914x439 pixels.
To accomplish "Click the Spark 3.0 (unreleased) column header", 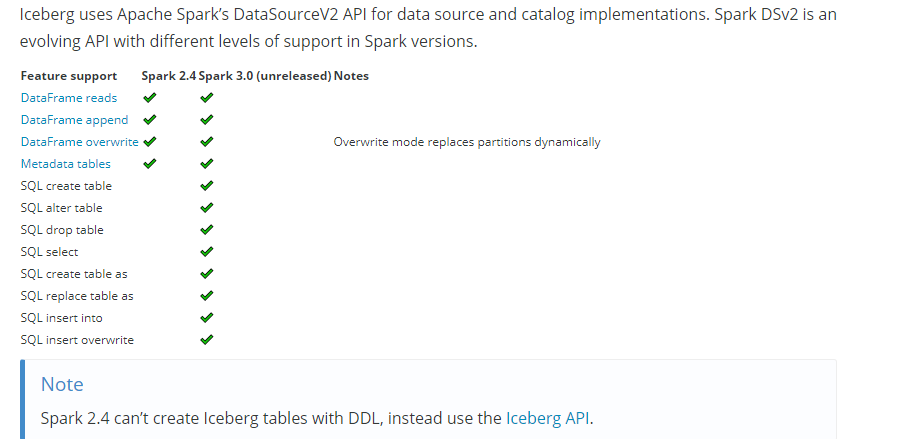I will (x=265, y=76).
